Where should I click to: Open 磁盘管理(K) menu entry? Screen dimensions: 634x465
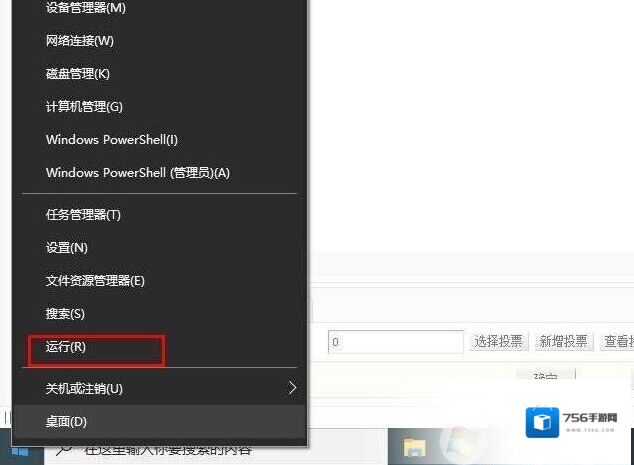[159, 74]
